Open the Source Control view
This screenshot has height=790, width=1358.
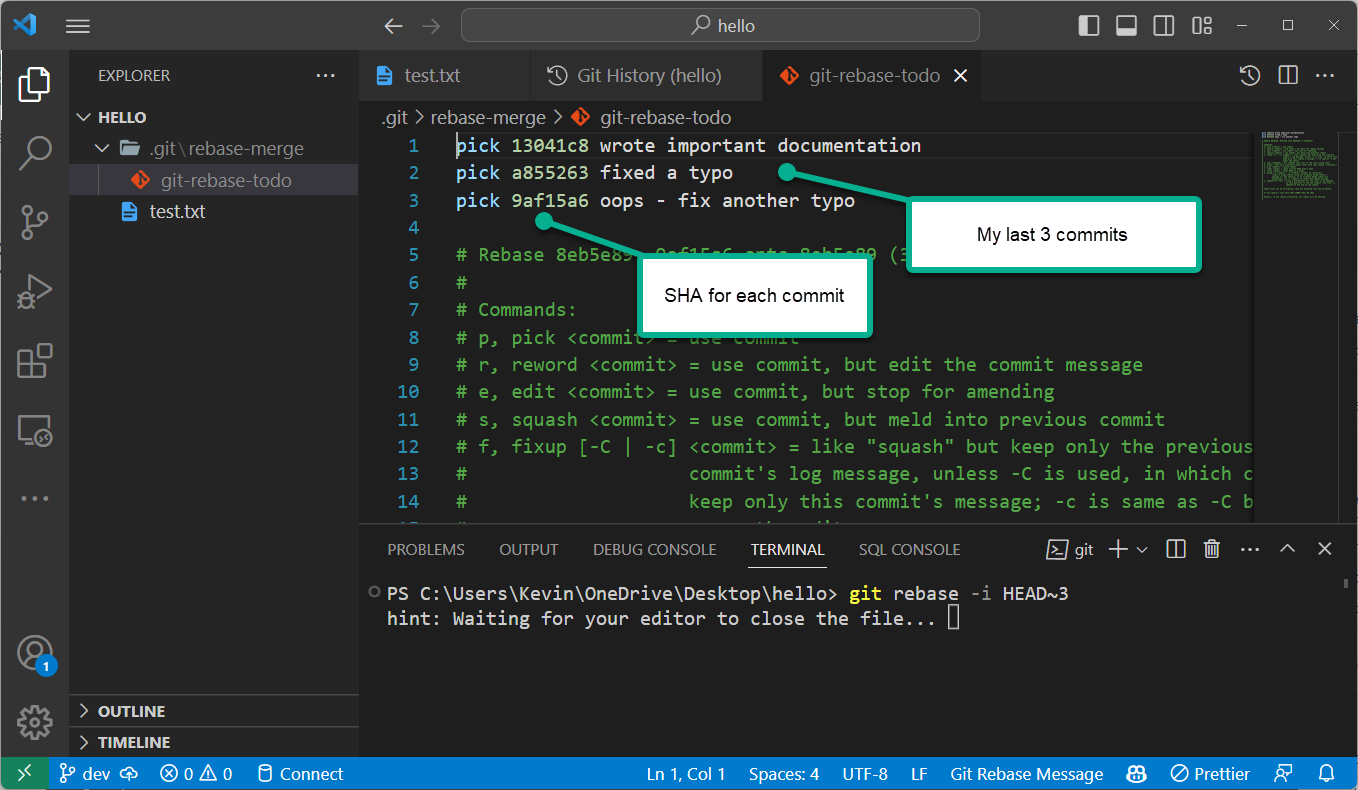tap(34, 222)
